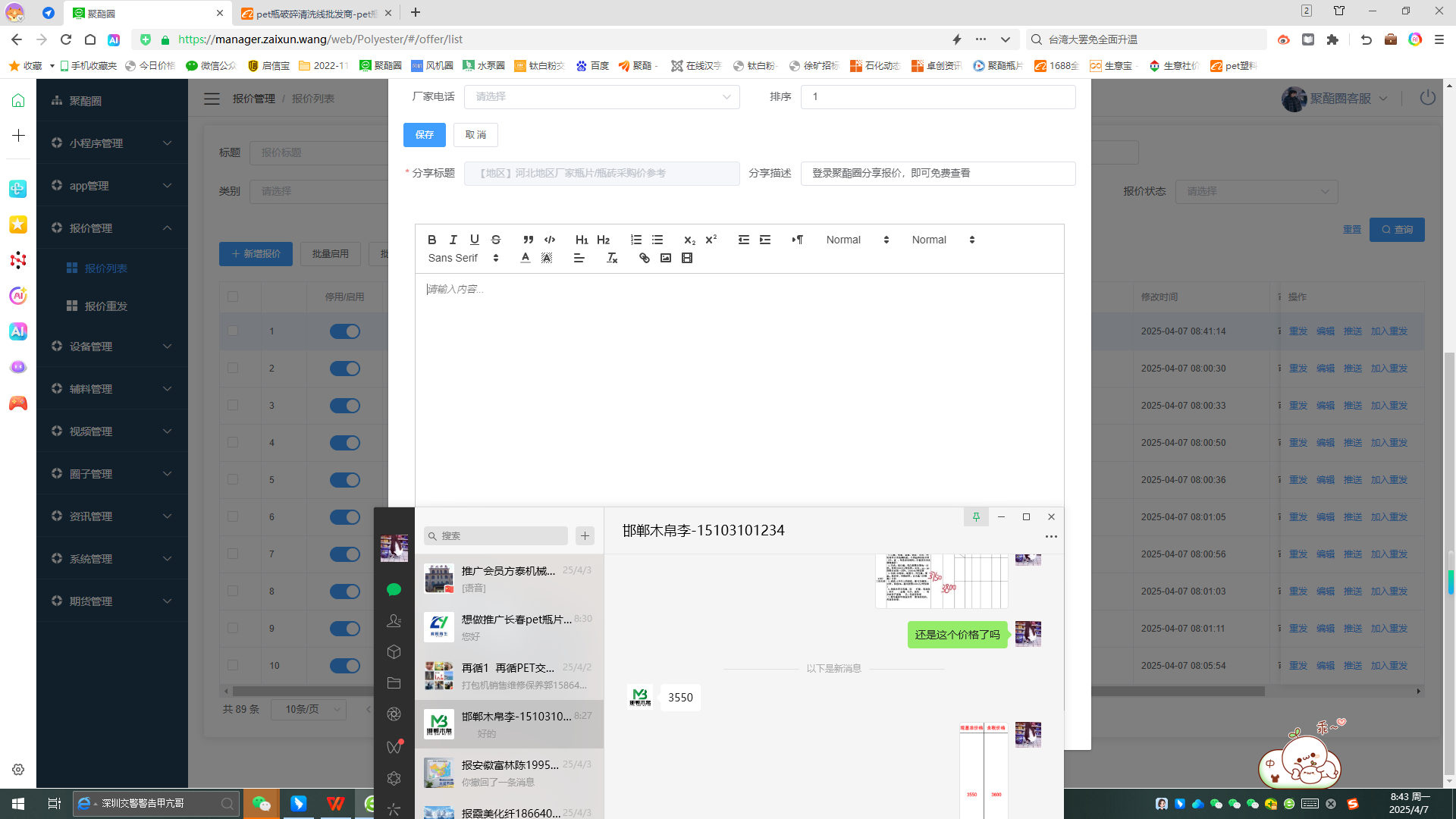Click the insert video icon
Screen dimensions: 1456x819
687,259
